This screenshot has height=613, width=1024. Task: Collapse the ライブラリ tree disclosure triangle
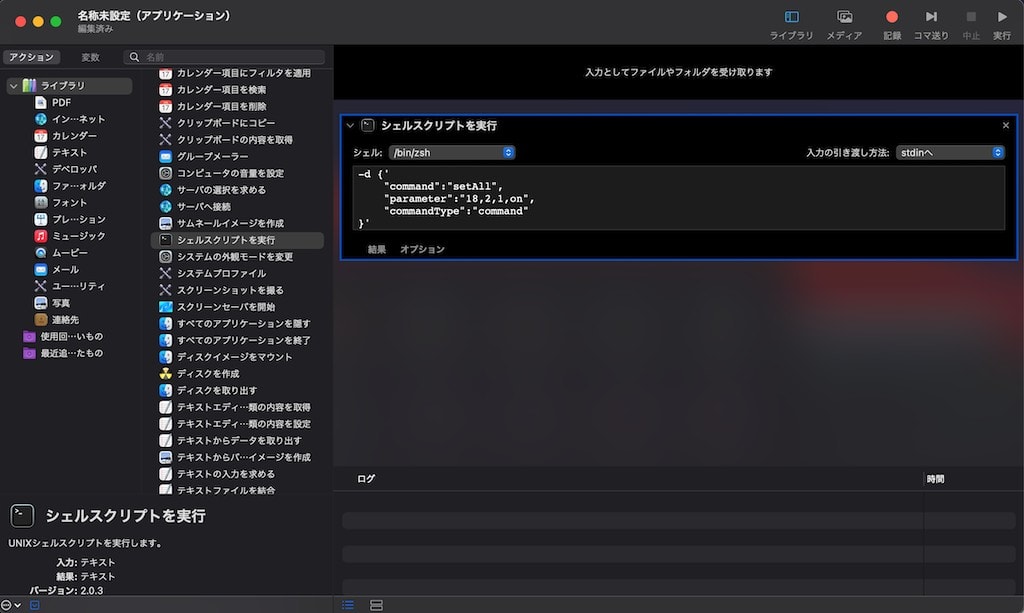click(13, 86)
